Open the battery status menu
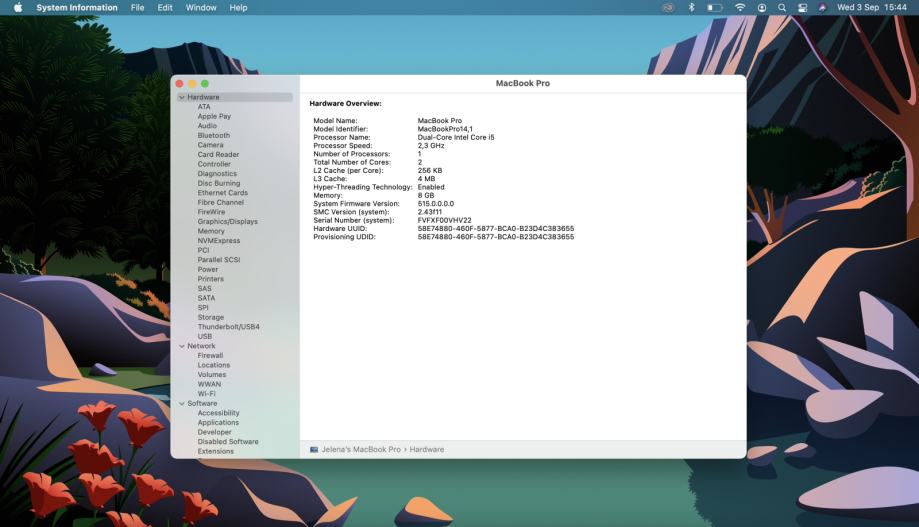The height and width of the screenshot is (527, 919). click(x=715, y=7)
